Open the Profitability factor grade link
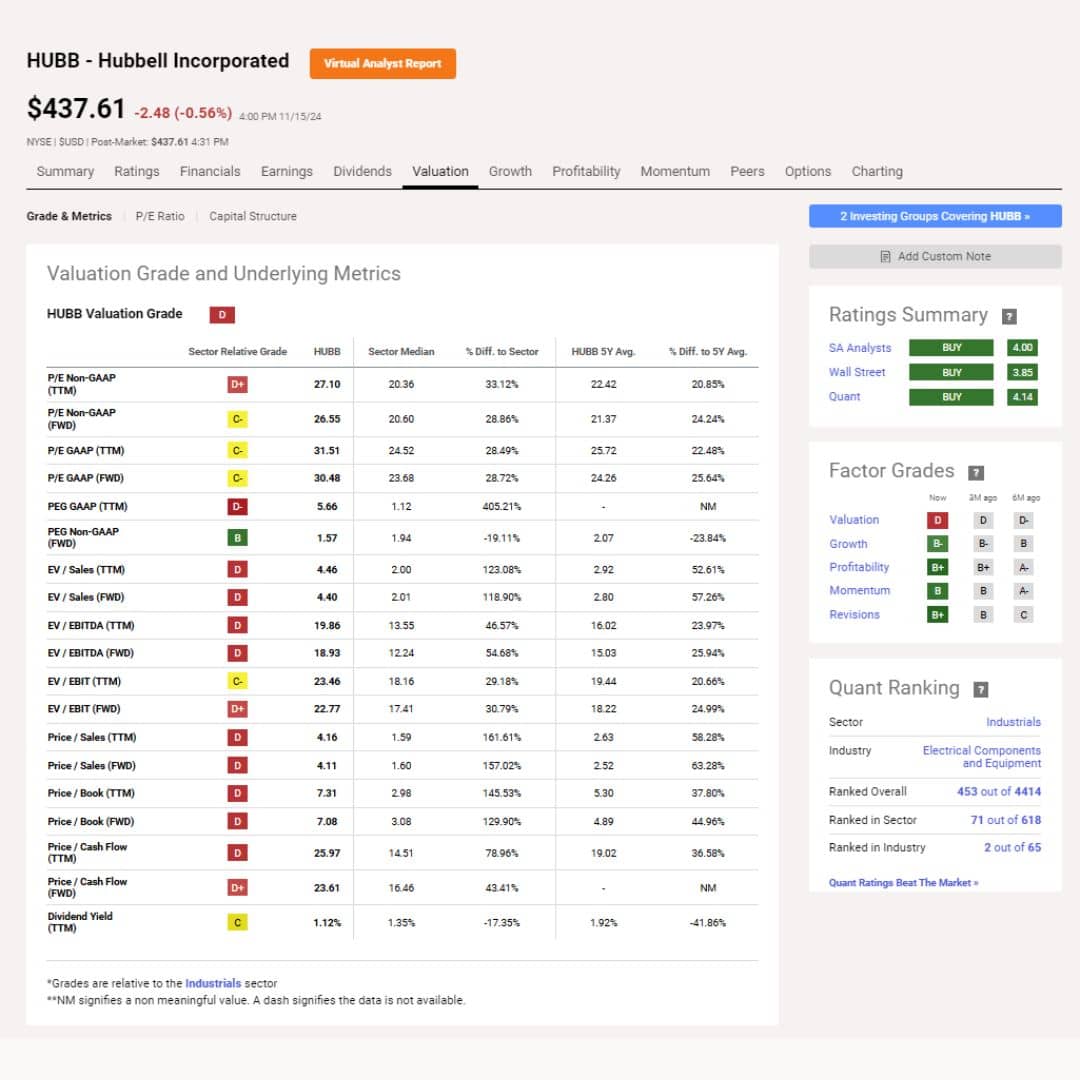1080x1080 pixels. pos(859,568)
